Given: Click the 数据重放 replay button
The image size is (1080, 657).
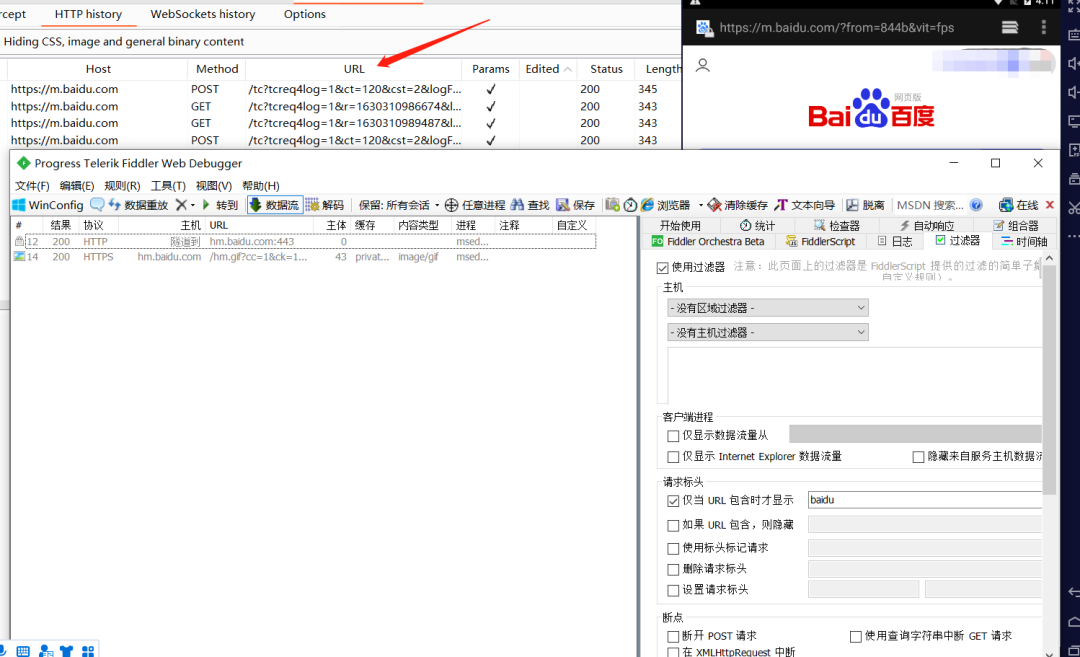Looking at the screenshot, I should click(x=138, y=205).
